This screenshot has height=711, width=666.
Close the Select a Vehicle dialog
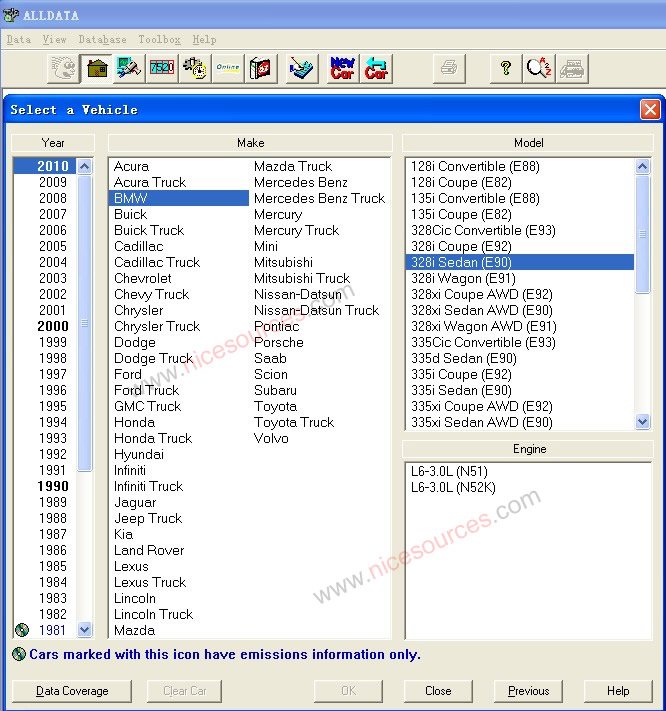click(x=650, y=109)
